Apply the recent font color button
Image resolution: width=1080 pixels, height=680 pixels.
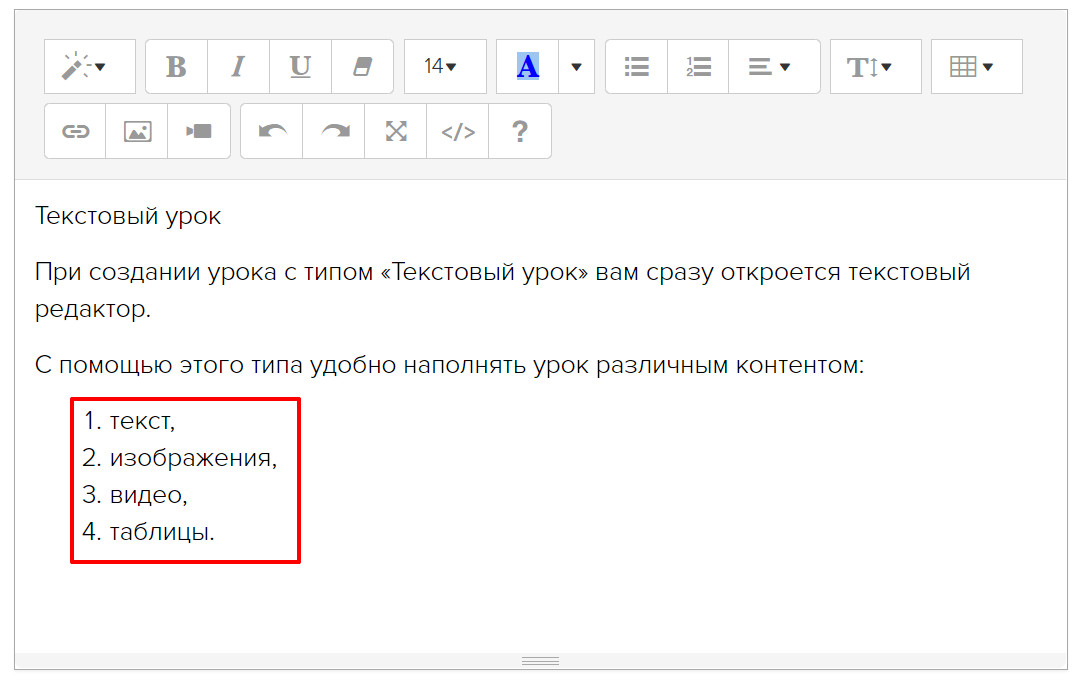pos(527,67)
